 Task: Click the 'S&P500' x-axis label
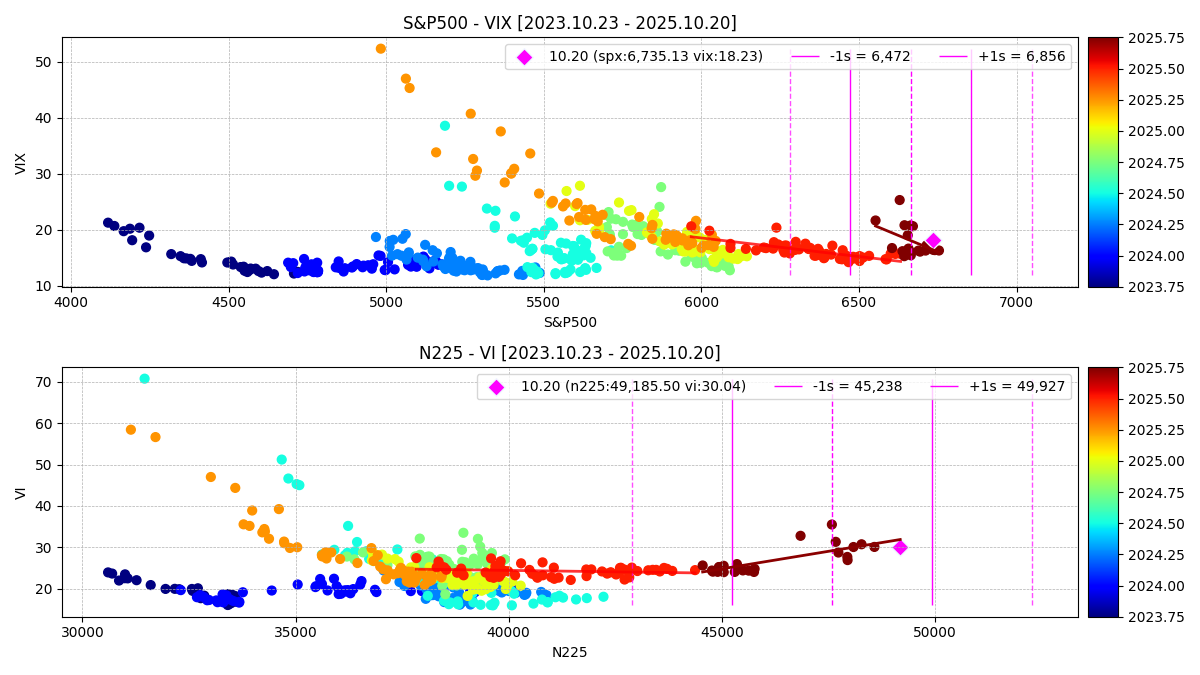pyautogui.click(x=569, y=323)
